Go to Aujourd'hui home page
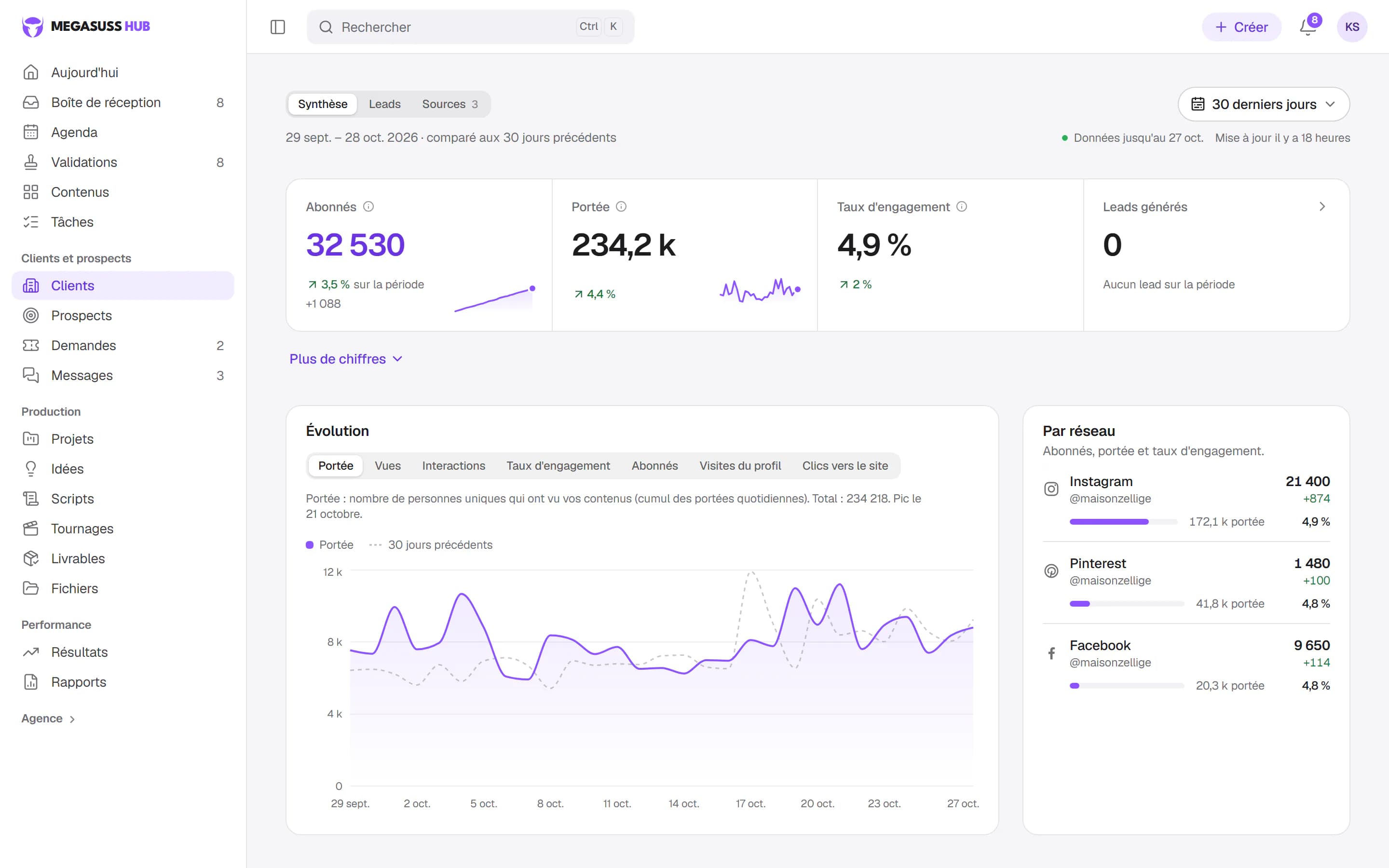1389x868 pixels. [123, 72]
